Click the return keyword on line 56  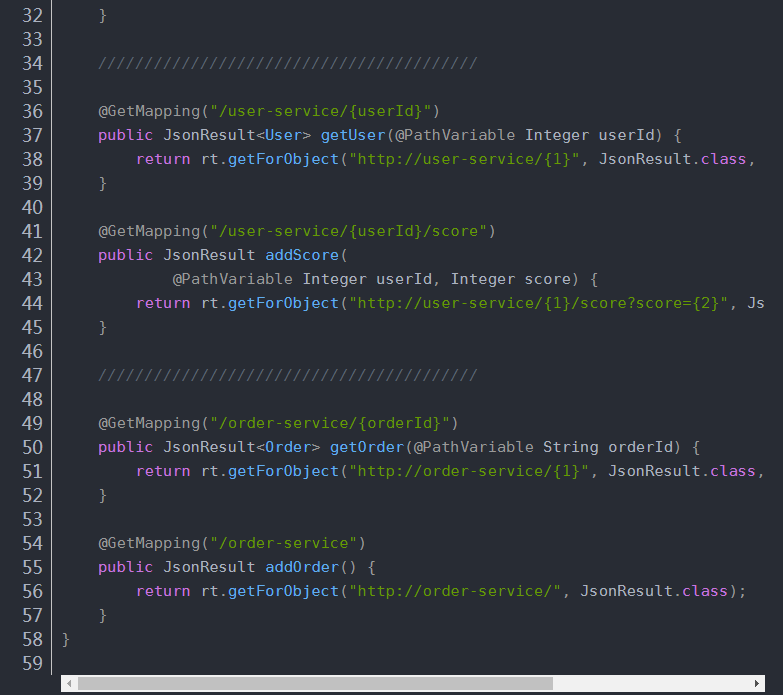point(163,591)
